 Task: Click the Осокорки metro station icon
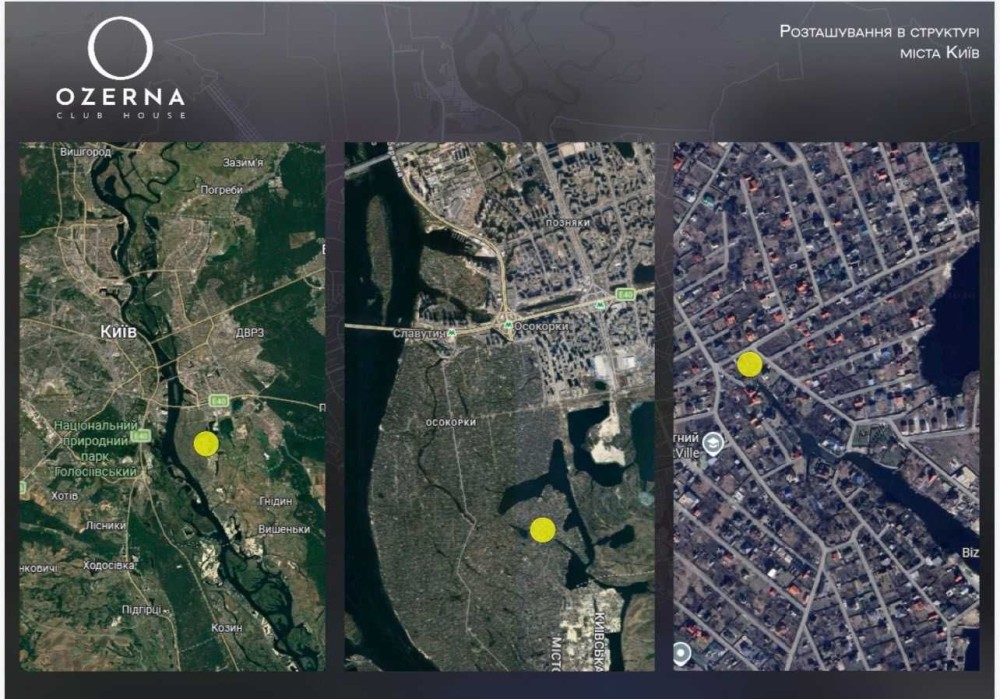coord(508,325)
